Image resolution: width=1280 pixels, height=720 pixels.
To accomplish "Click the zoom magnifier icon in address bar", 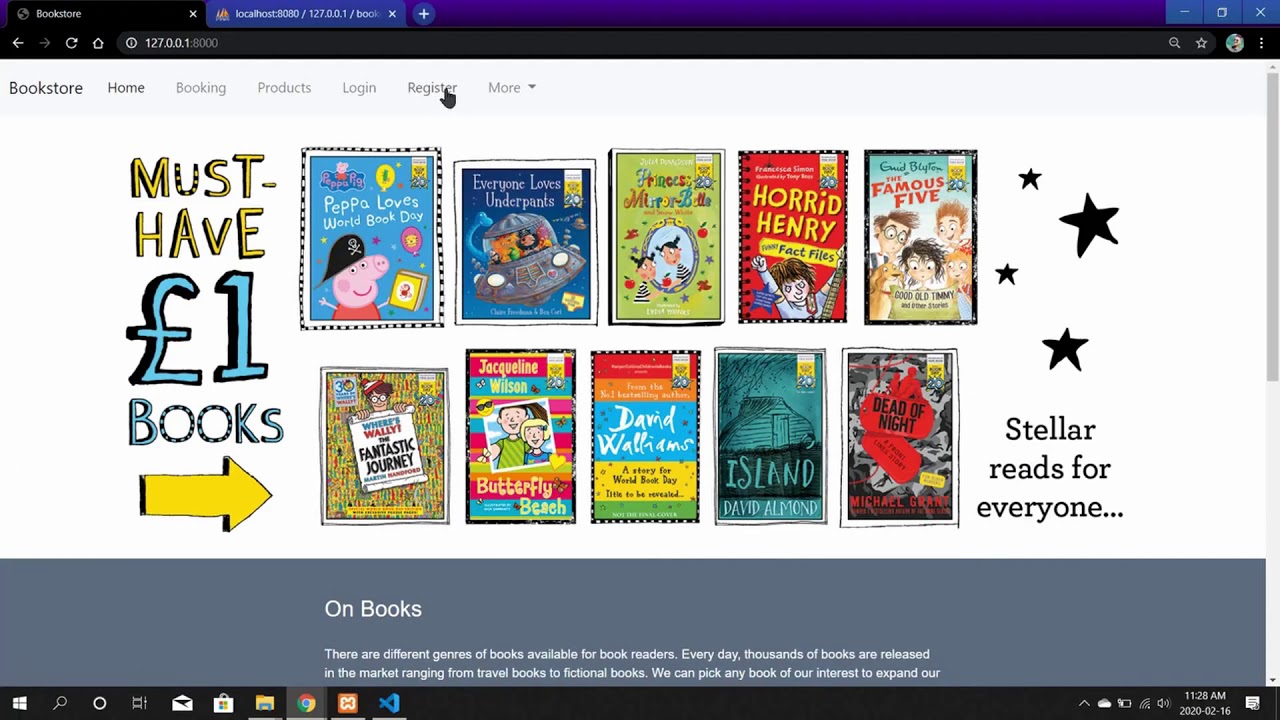I will tap(1175, 43).
